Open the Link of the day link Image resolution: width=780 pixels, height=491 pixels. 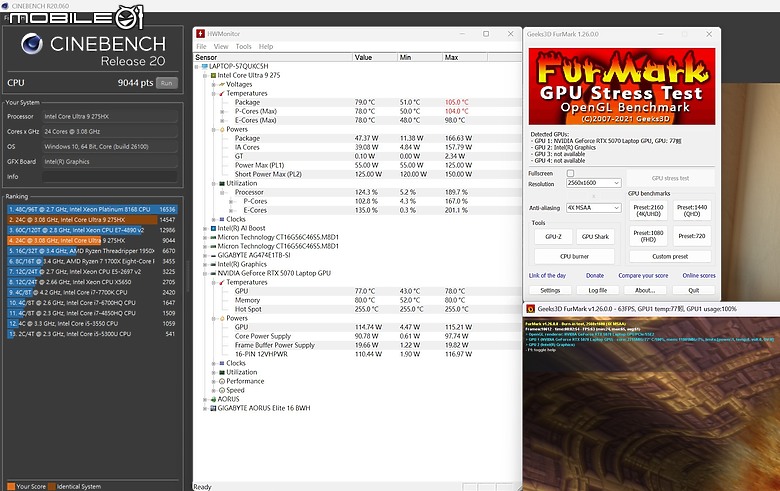pyautogui.click(x=547, y=276)
